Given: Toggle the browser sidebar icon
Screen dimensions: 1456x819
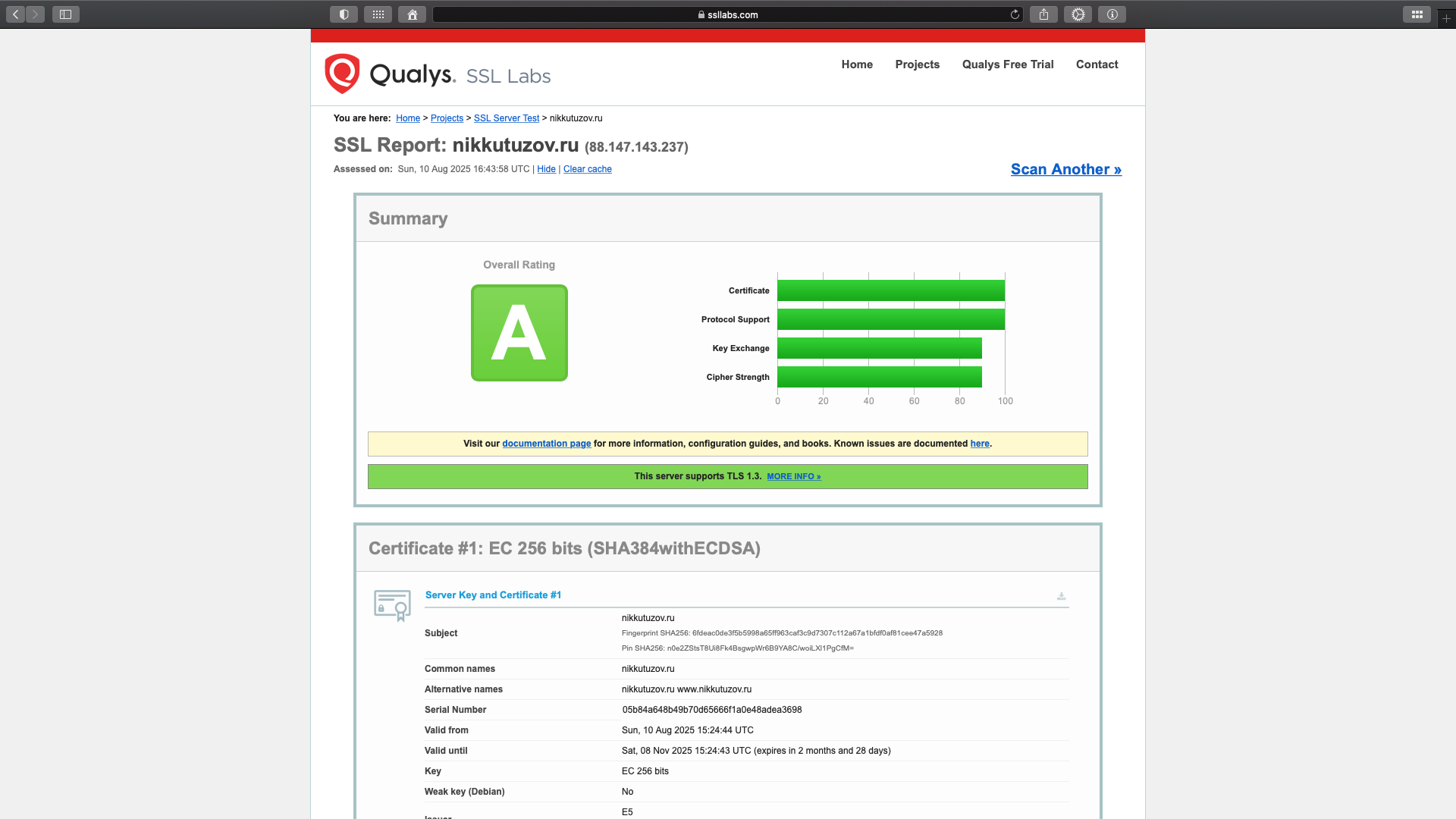Looking at the screenshot, I should click(x=66, y=14).
